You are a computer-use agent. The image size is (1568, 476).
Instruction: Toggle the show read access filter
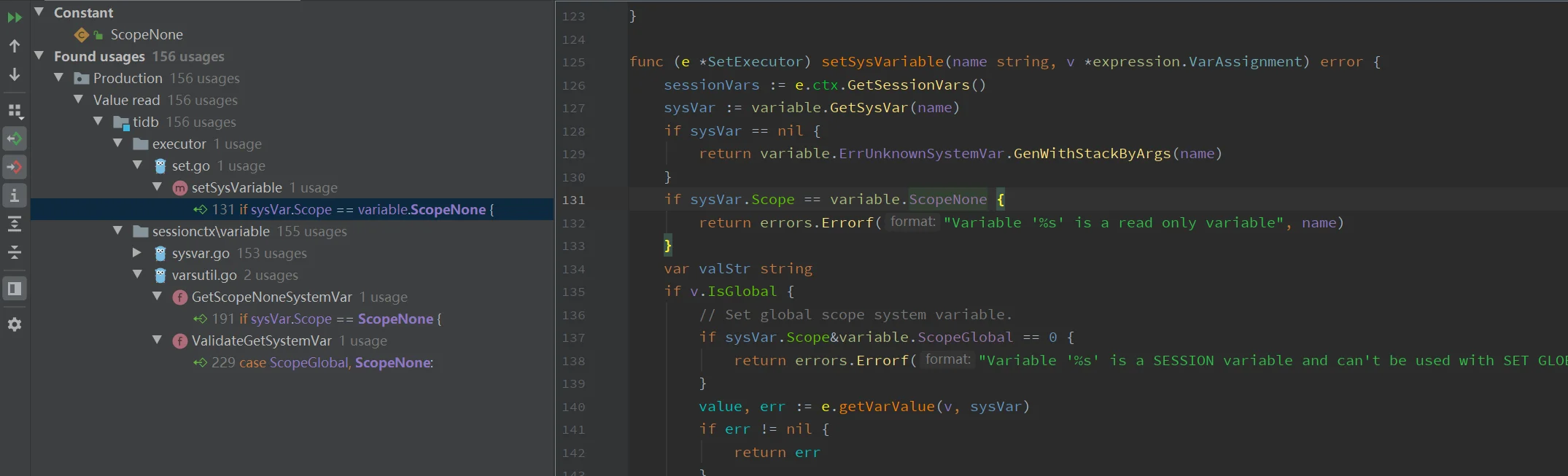tap(15, 138)
